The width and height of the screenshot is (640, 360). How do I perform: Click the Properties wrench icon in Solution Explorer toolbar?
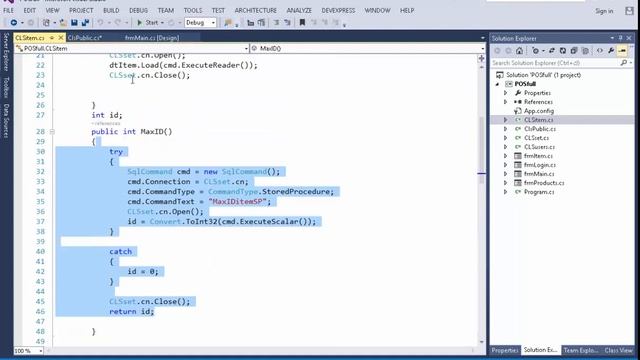(611, 51)
